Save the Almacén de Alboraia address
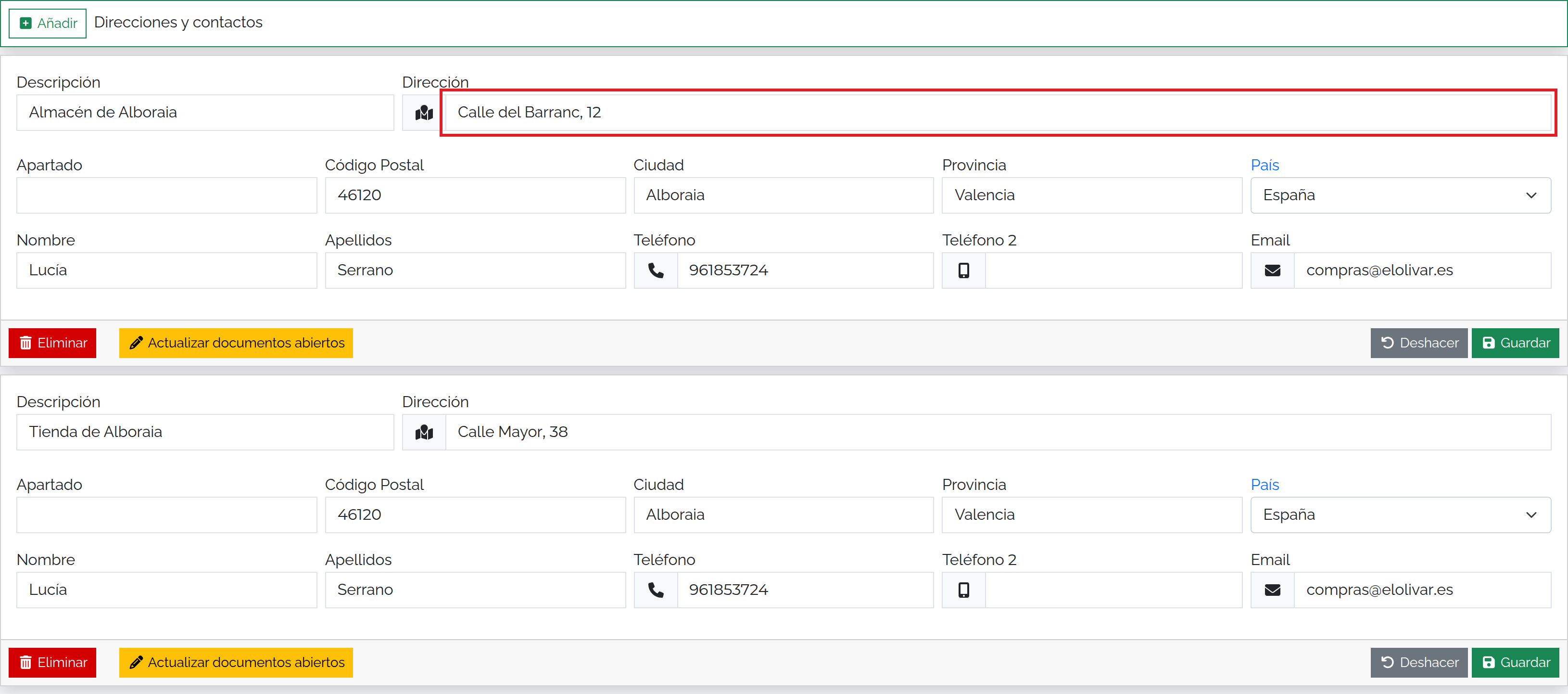1568x694 pixels. pyautogui.click(x=1516, y=343)
